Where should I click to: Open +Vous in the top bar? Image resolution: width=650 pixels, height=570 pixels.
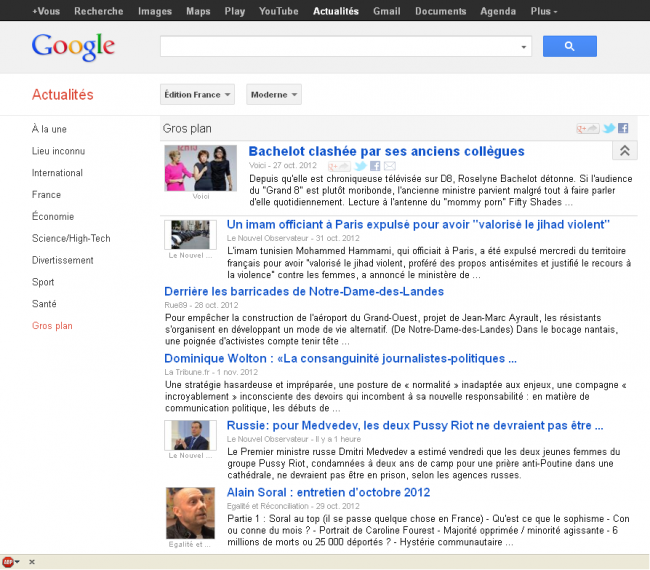(x=46, y=11)
